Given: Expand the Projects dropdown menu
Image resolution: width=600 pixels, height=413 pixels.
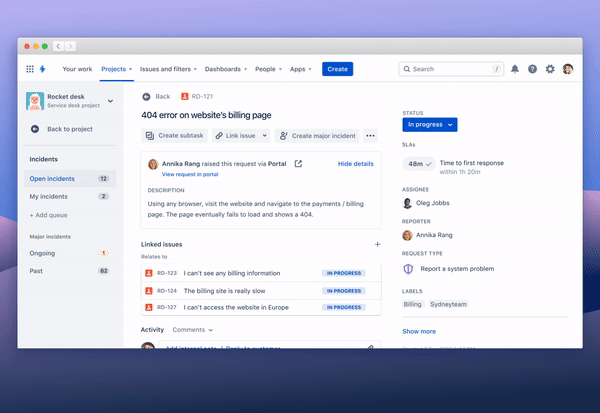Looking at the screenshot, I should click(x=116, y=69).
